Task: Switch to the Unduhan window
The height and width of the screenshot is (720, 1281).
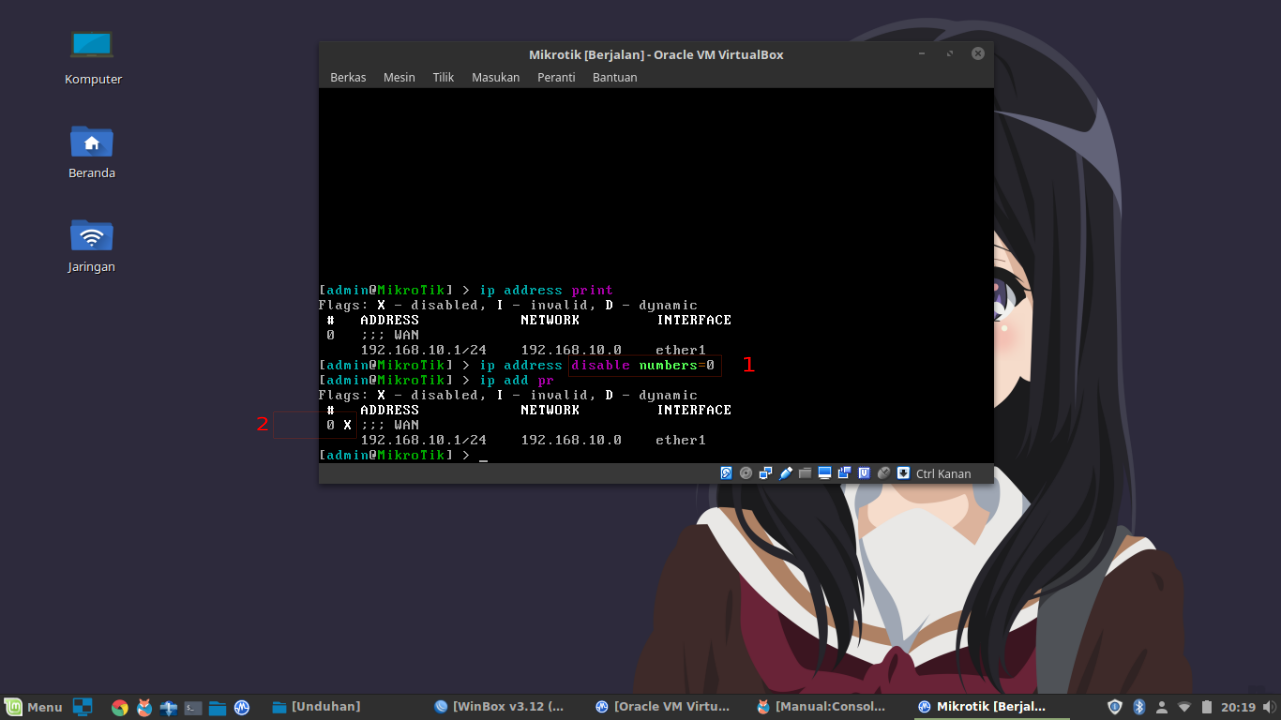Action: (x=317, y=707)
